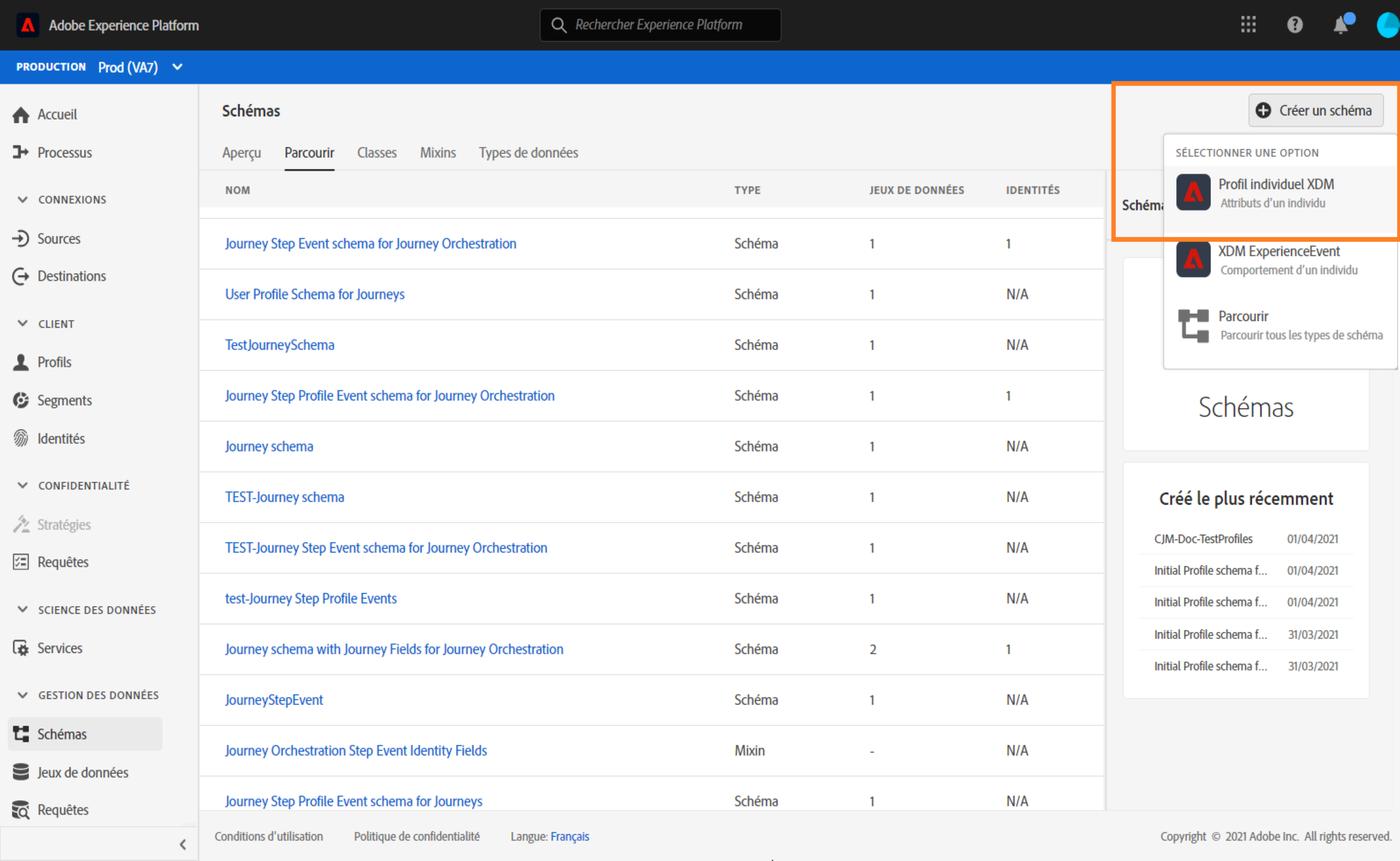
Task: Open the TestJourneySchema link
Action: 280,345
